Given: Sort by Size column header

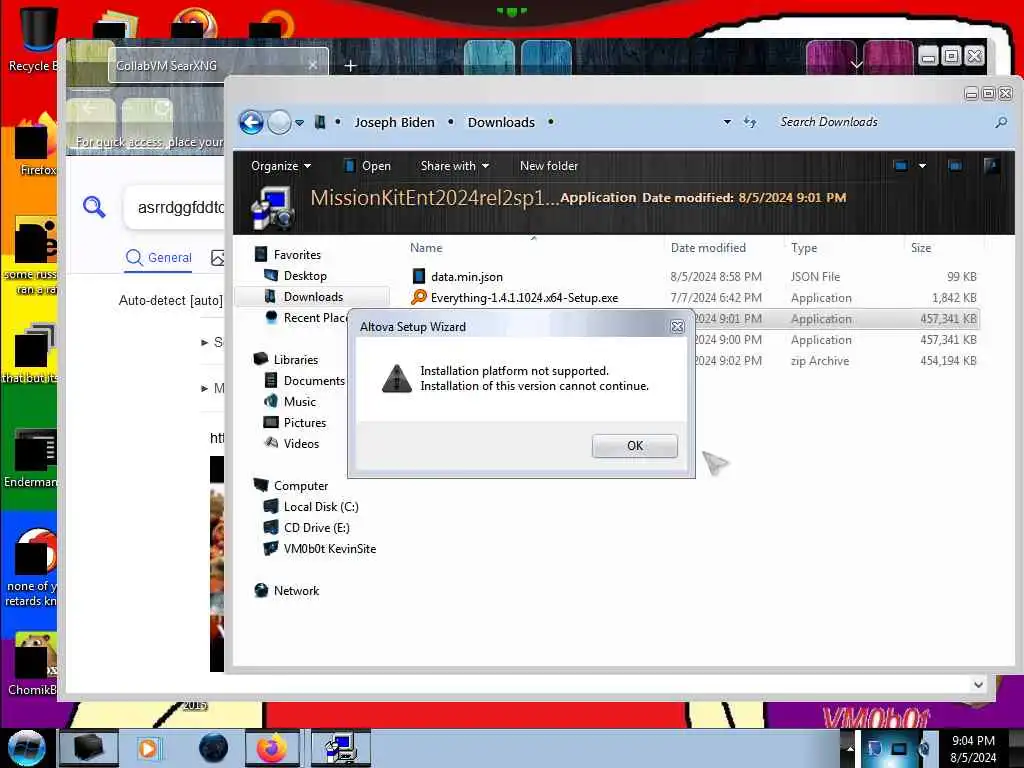Looking at the screenshot, I should click(921, 248).
